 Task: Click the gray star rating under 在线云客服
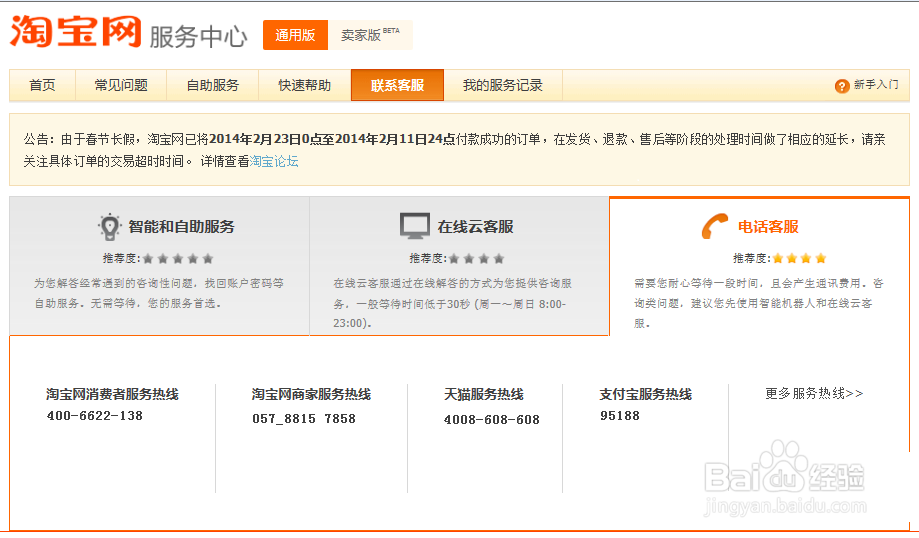click(x=476, y=258)
